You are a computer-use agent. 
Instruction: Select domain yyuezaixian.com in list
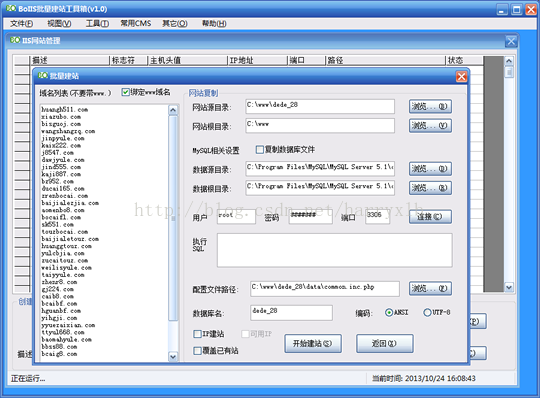pyautogui.click(x=68, y=325)
